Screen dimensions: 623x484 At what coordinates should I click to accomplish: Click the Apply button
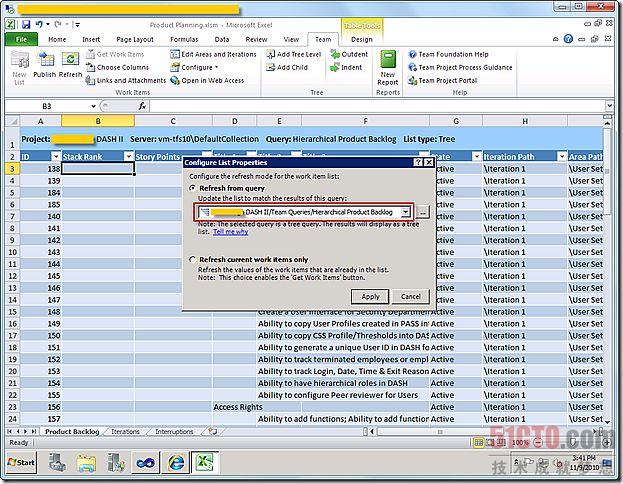click(x=370, y=296)
